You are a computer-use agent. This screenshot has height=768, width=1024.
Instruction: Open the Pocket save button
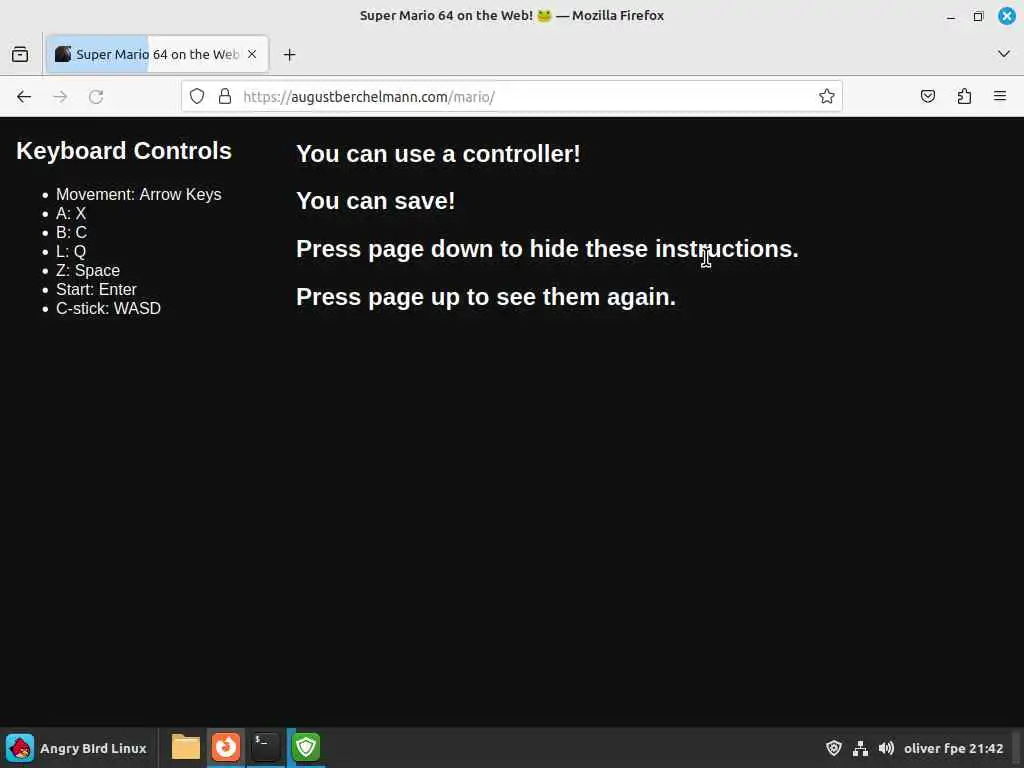[927, 97]
